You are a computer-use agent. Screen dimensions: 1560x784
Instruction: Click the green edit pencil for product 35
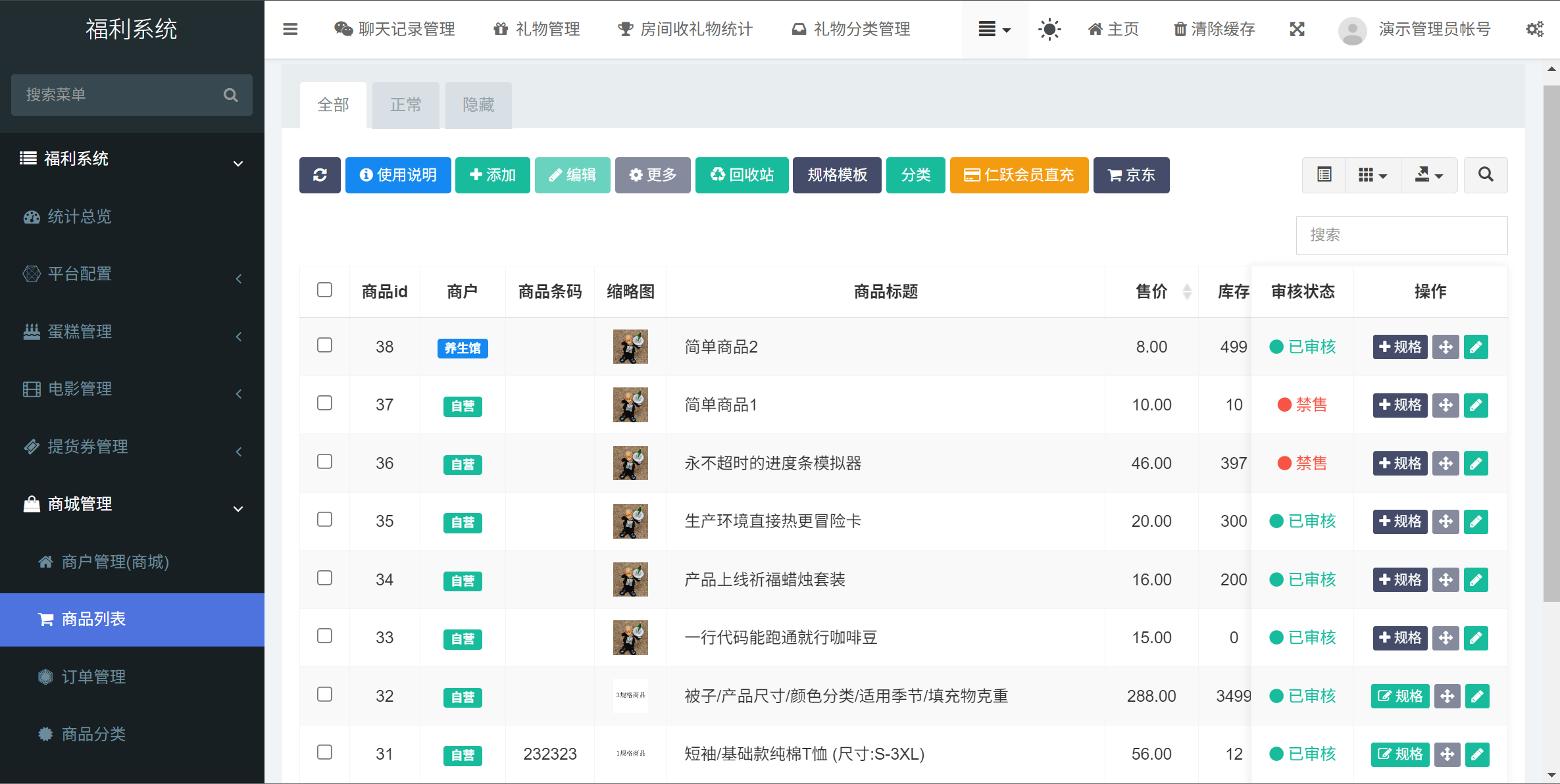tap(1476, 522)
